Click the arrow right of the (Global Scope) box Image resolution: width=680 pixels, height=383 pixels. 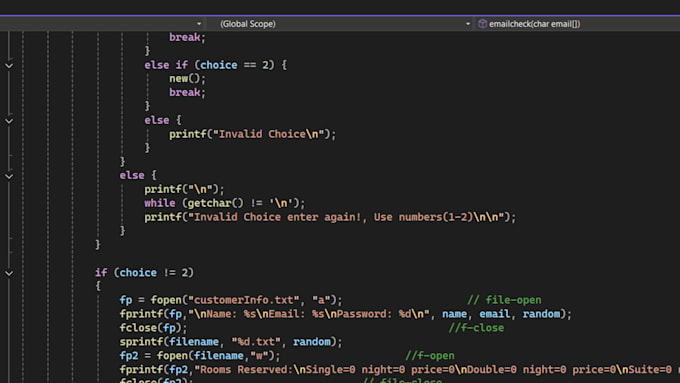[x=468, y=24]
